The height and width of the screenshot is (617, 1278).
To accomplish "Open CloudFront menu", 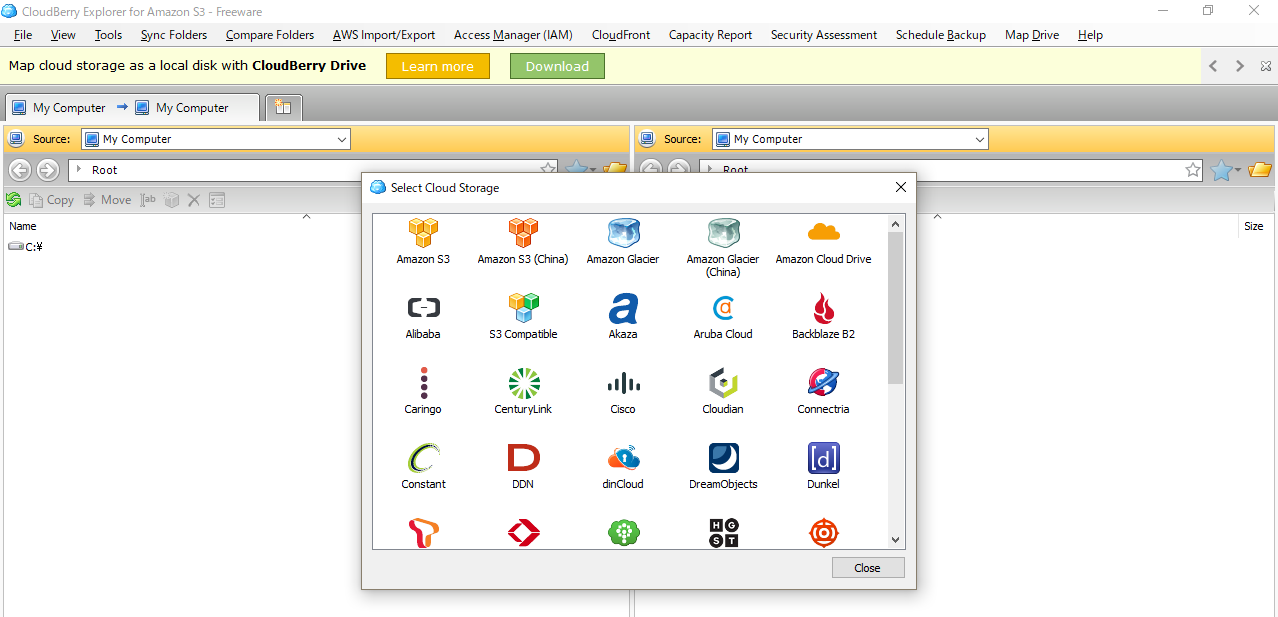I will tap(621, 34).
